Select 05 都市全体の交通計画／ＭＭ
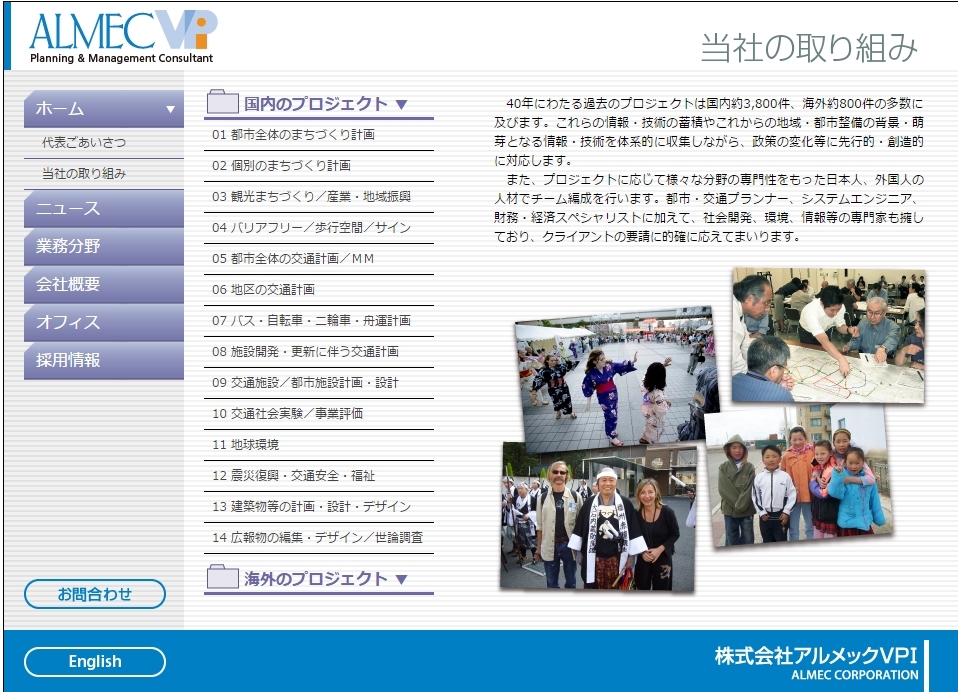 coord(319,259)
